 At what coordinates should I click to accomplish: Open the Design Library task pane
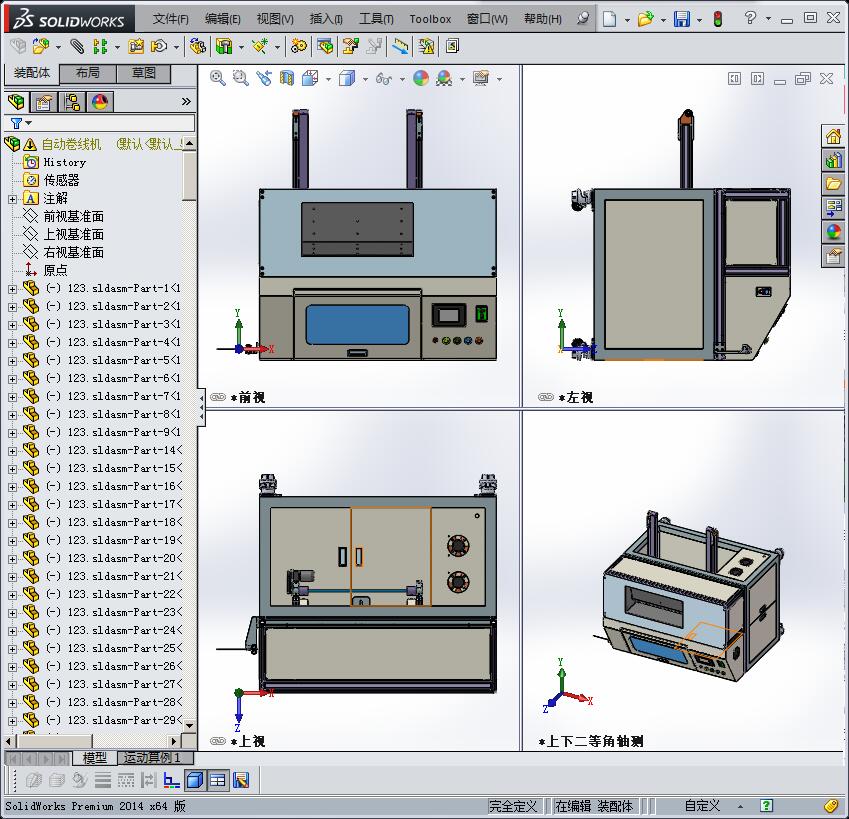[x=836, y=159]
